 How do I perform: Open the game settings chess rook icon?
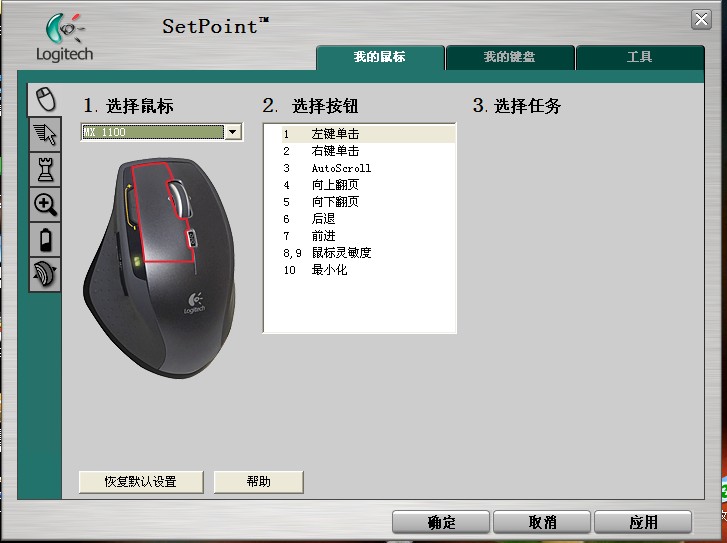click(45, 169)
